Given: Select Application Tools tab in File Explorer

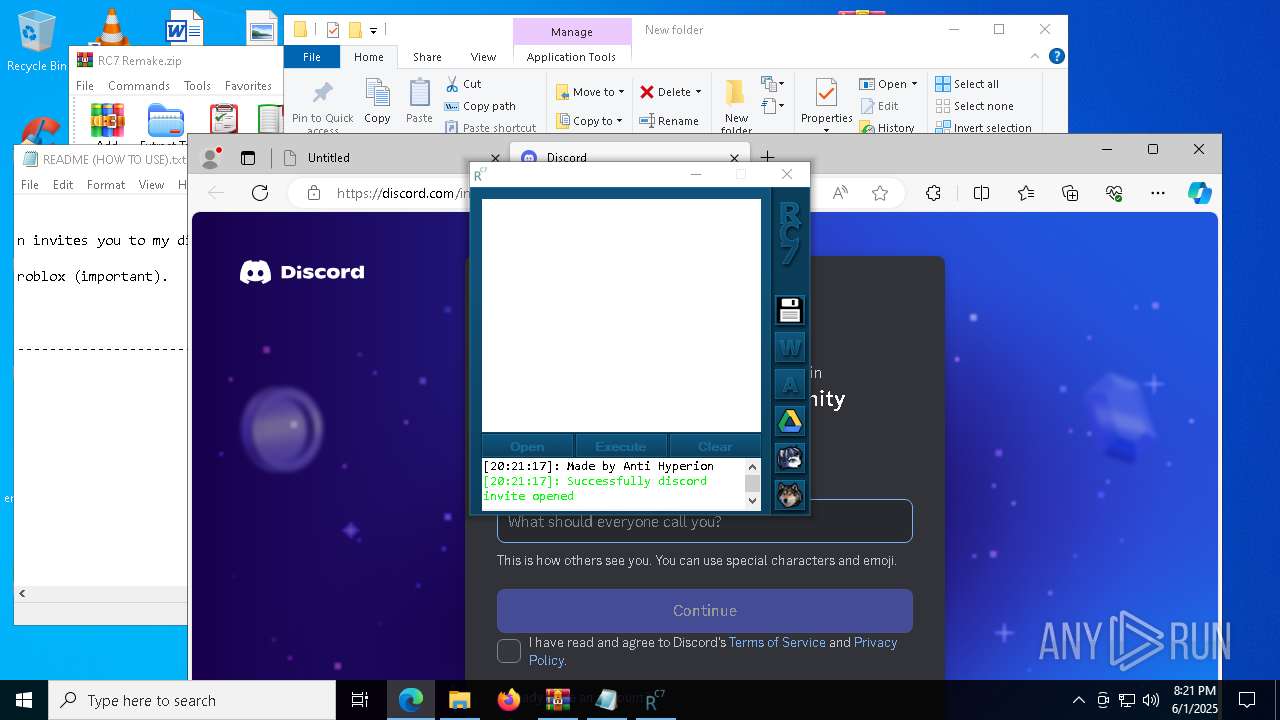Looking at the screenshot, I should (x=571, y=57).
